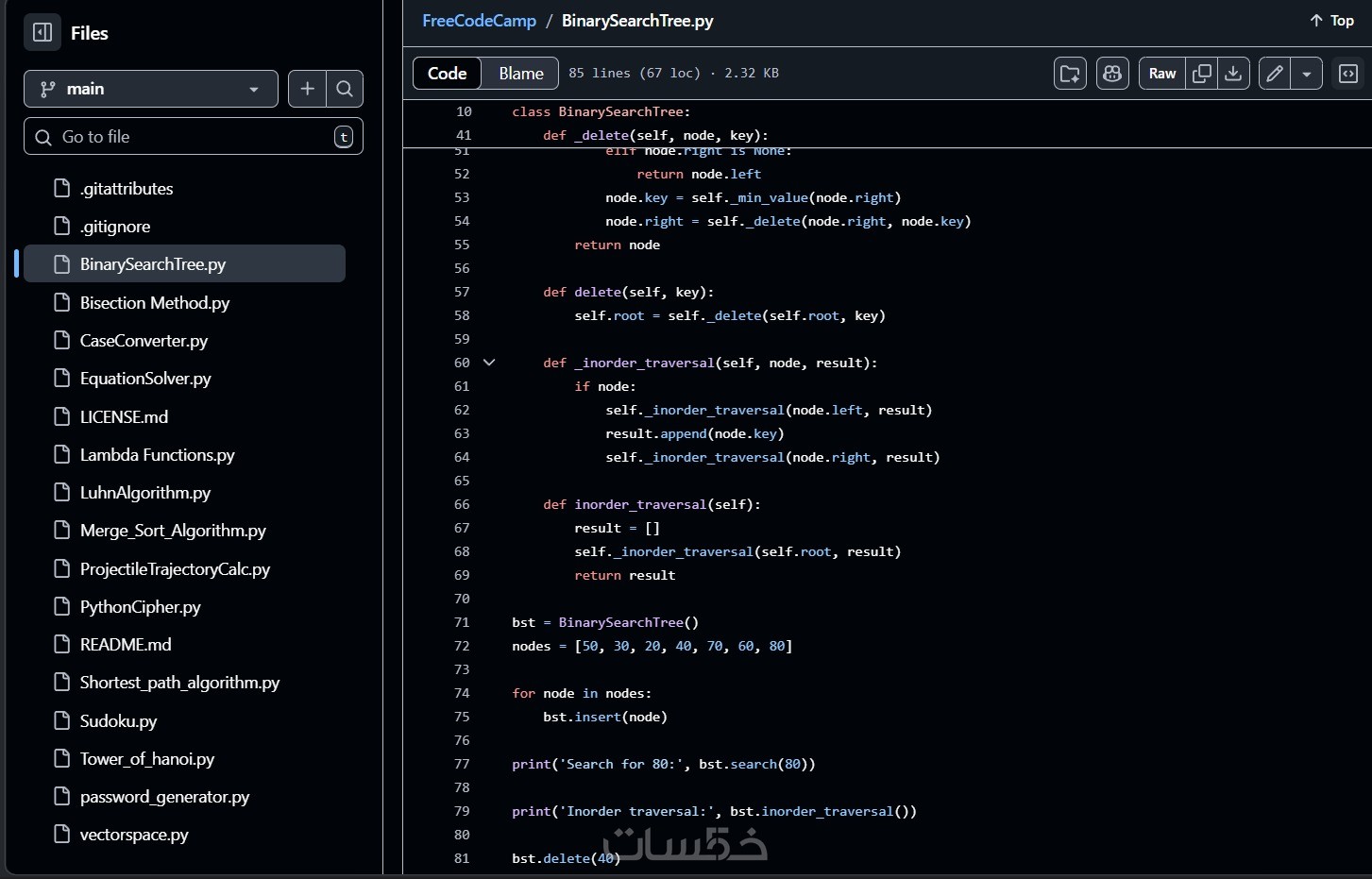Click the pencil edit file icon

click(1275, 74)
